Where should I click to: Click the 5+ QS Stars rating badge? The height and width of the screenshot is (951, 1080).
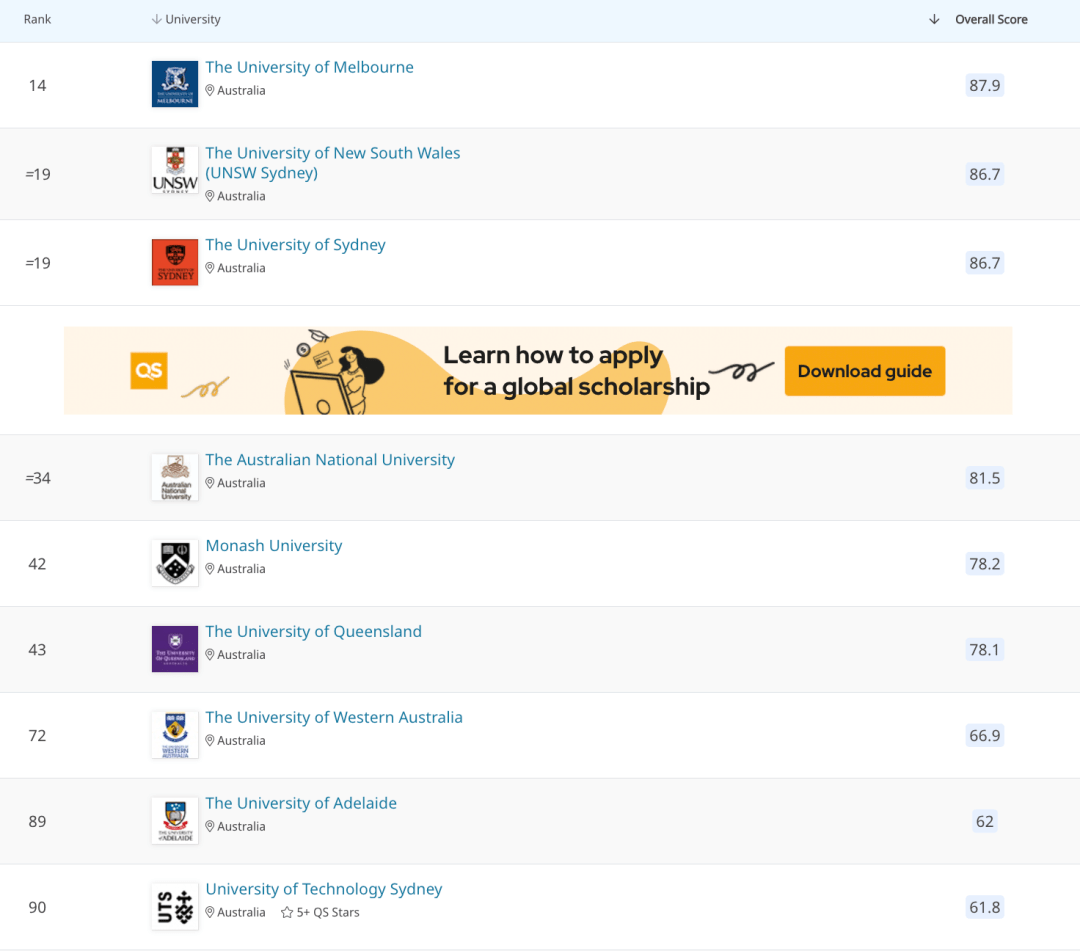[320, 913]
